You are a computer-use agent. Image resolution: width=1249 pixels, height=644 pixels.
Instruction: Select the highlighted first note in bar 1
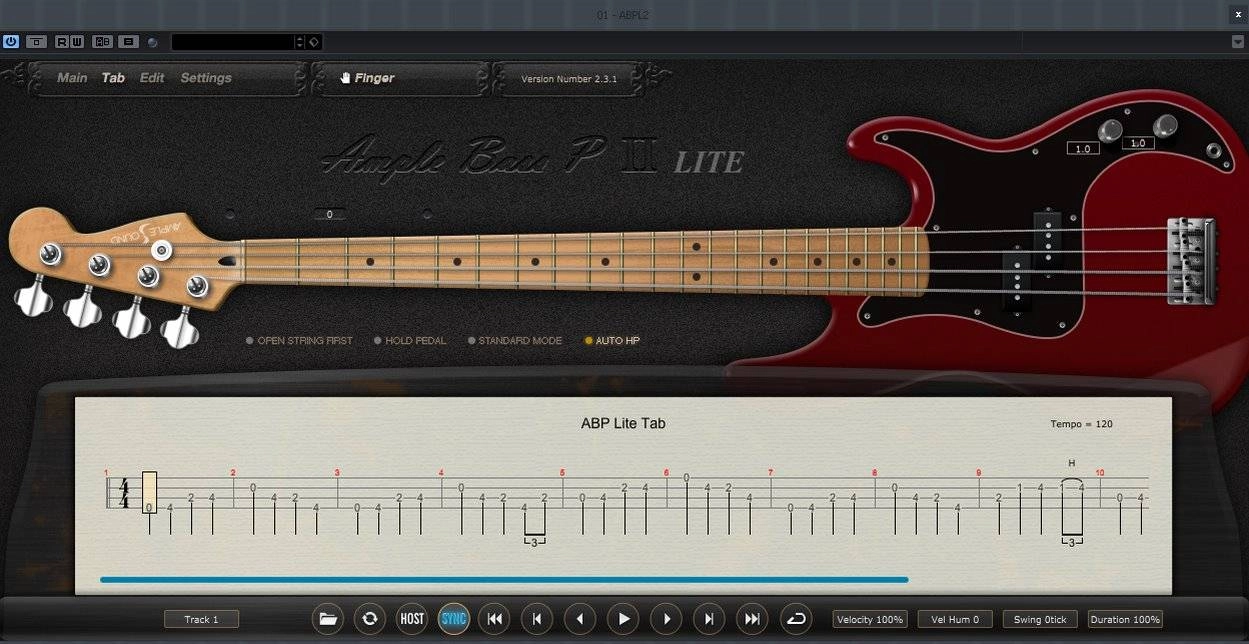point(149,492)
